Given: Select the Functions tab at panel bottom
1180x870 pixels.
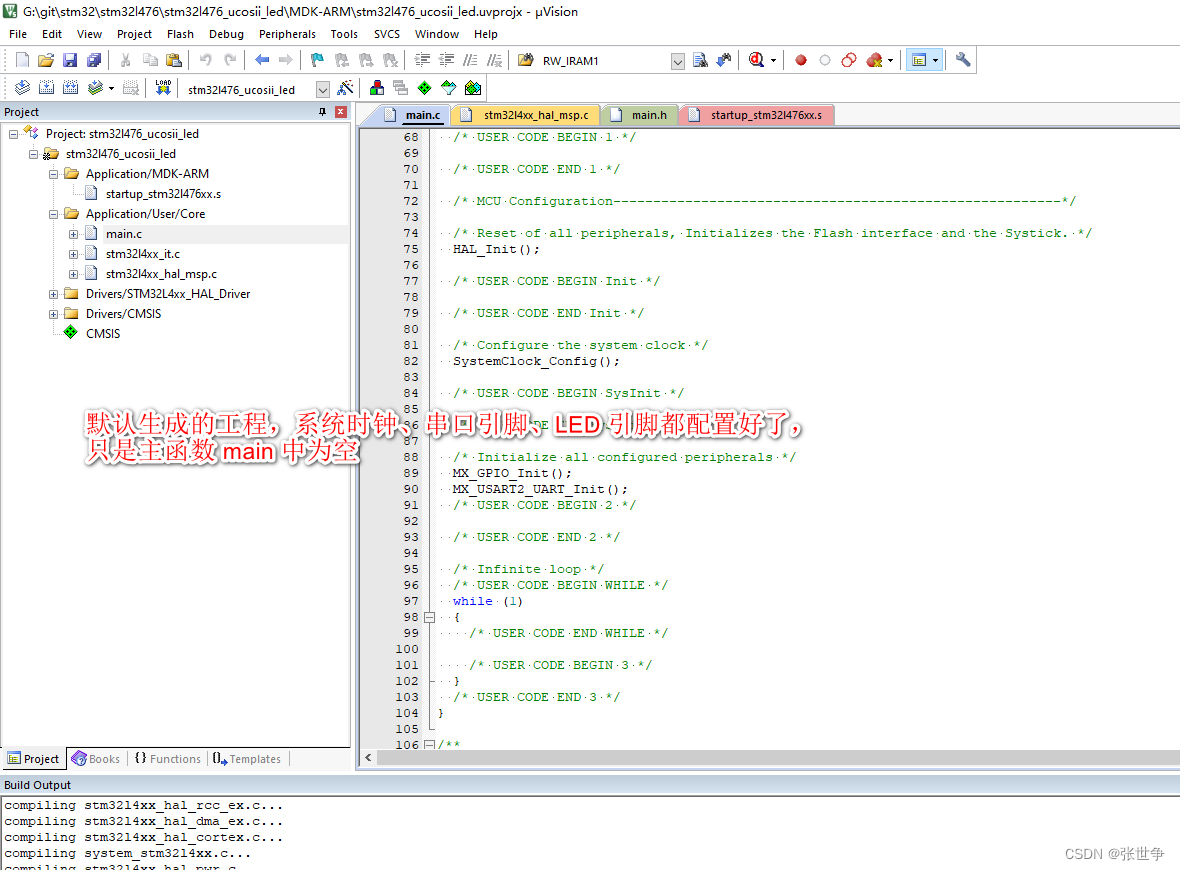Looking at the screenshot, I should [x=167, y=758].
